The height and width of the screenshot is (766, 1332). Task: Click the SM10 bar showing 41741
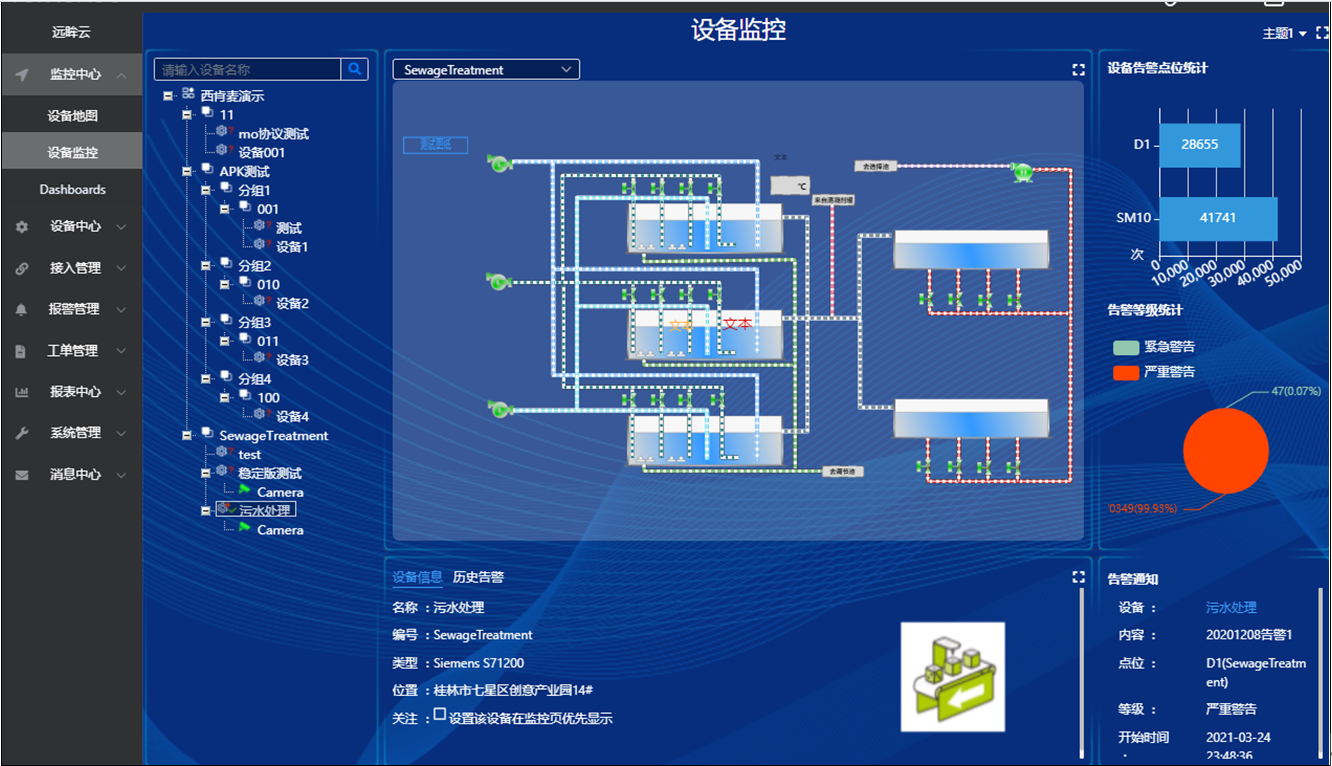(x=1218, y=218)
